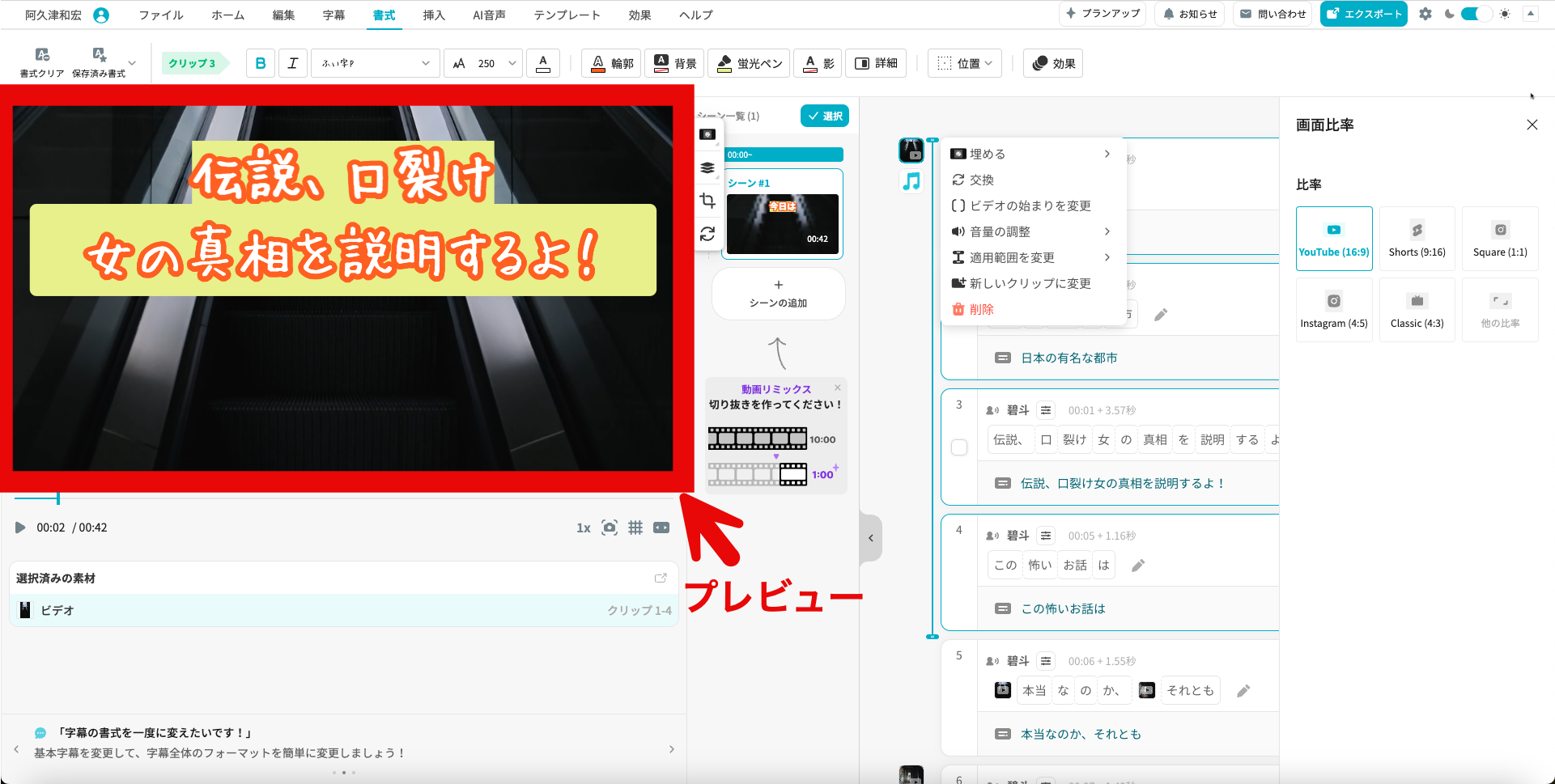1555x784 pixels.
Task: Expand the saved styles chevron
Action: [x=132, y=63]
